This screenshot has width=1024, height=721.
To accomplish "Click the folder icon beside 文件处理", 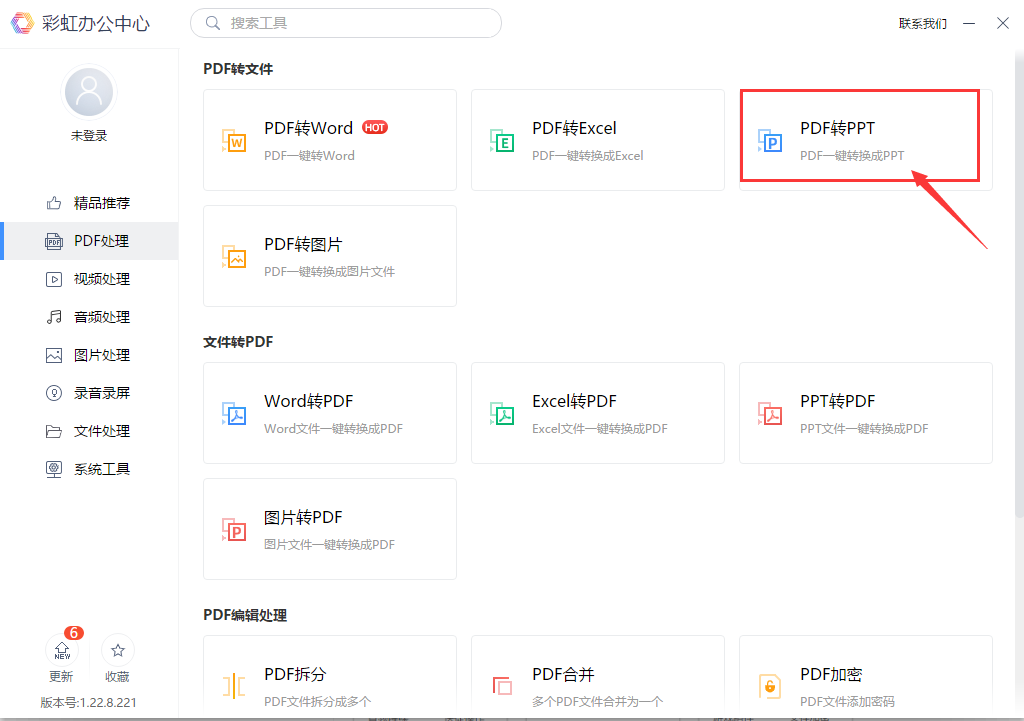I will (54, 432).
